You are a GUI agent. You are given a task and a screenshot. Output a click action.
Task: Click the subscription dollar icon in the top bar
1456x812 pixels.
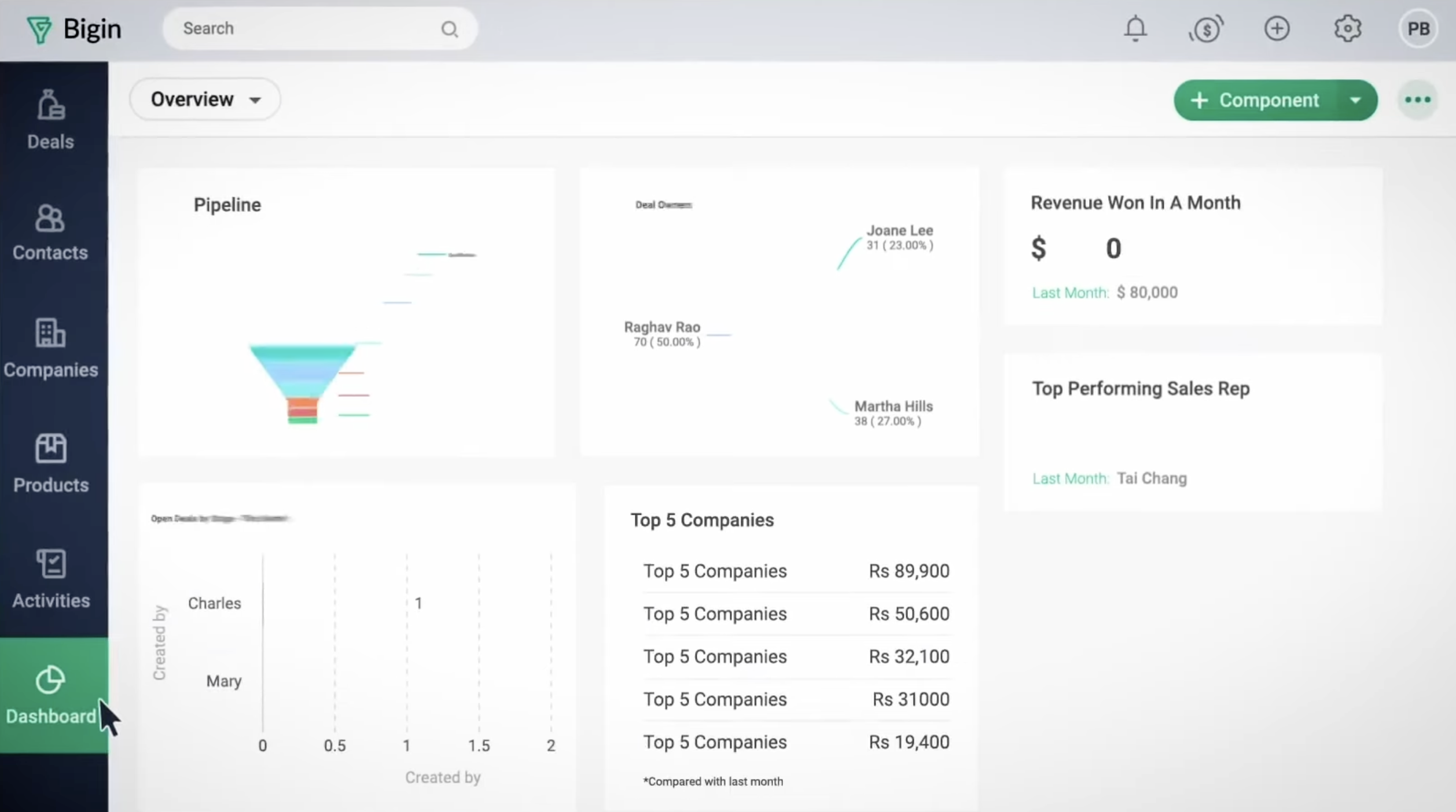pos(1207,28)
